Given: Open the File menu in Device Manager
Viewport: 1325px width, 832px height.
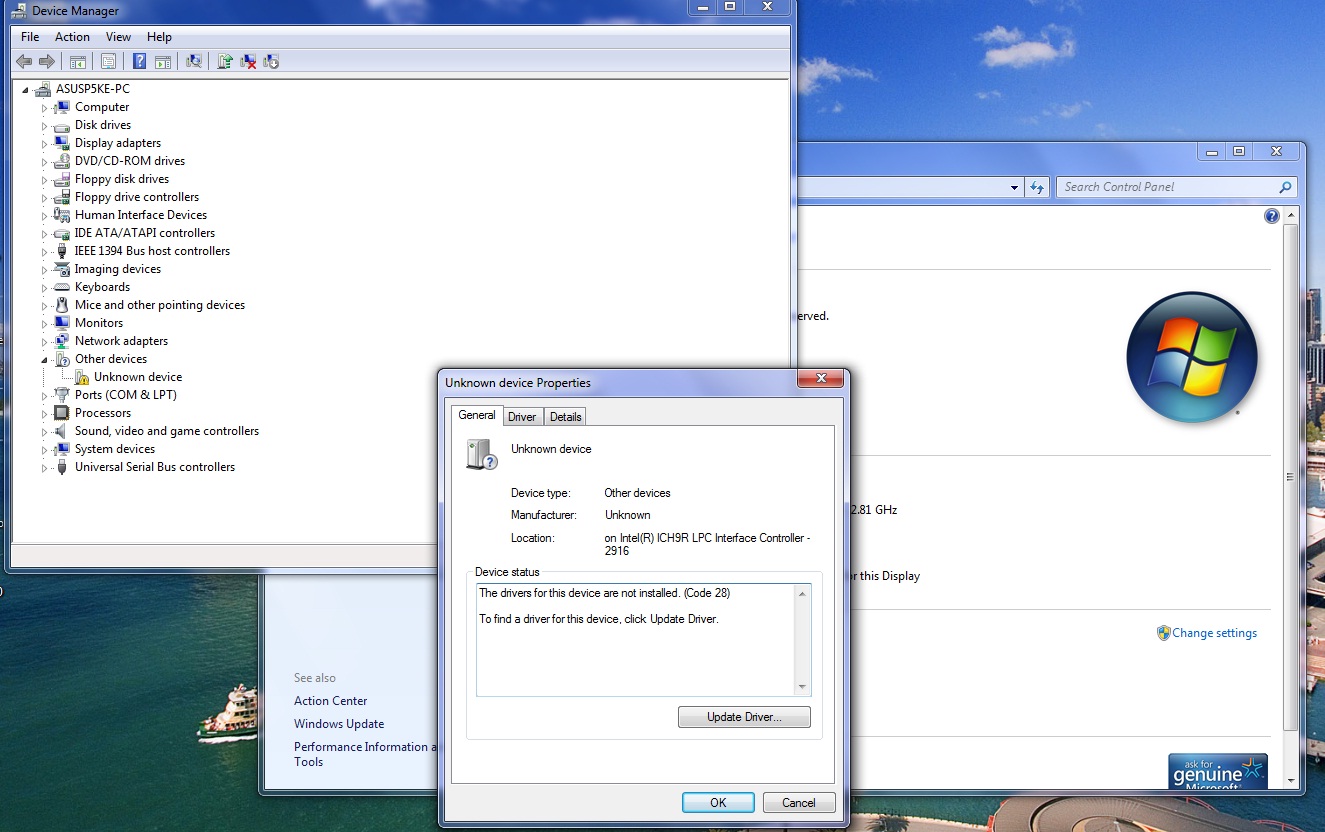Looking at the screenshot, I should 30,37.
